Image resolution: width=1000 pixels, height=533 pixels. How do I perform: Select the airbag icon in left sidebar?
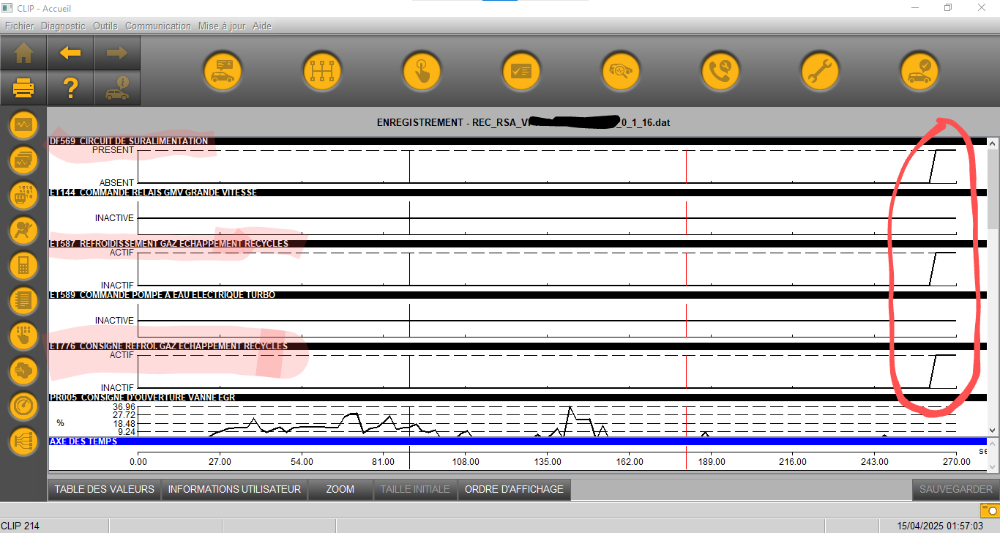click(24, 230)
